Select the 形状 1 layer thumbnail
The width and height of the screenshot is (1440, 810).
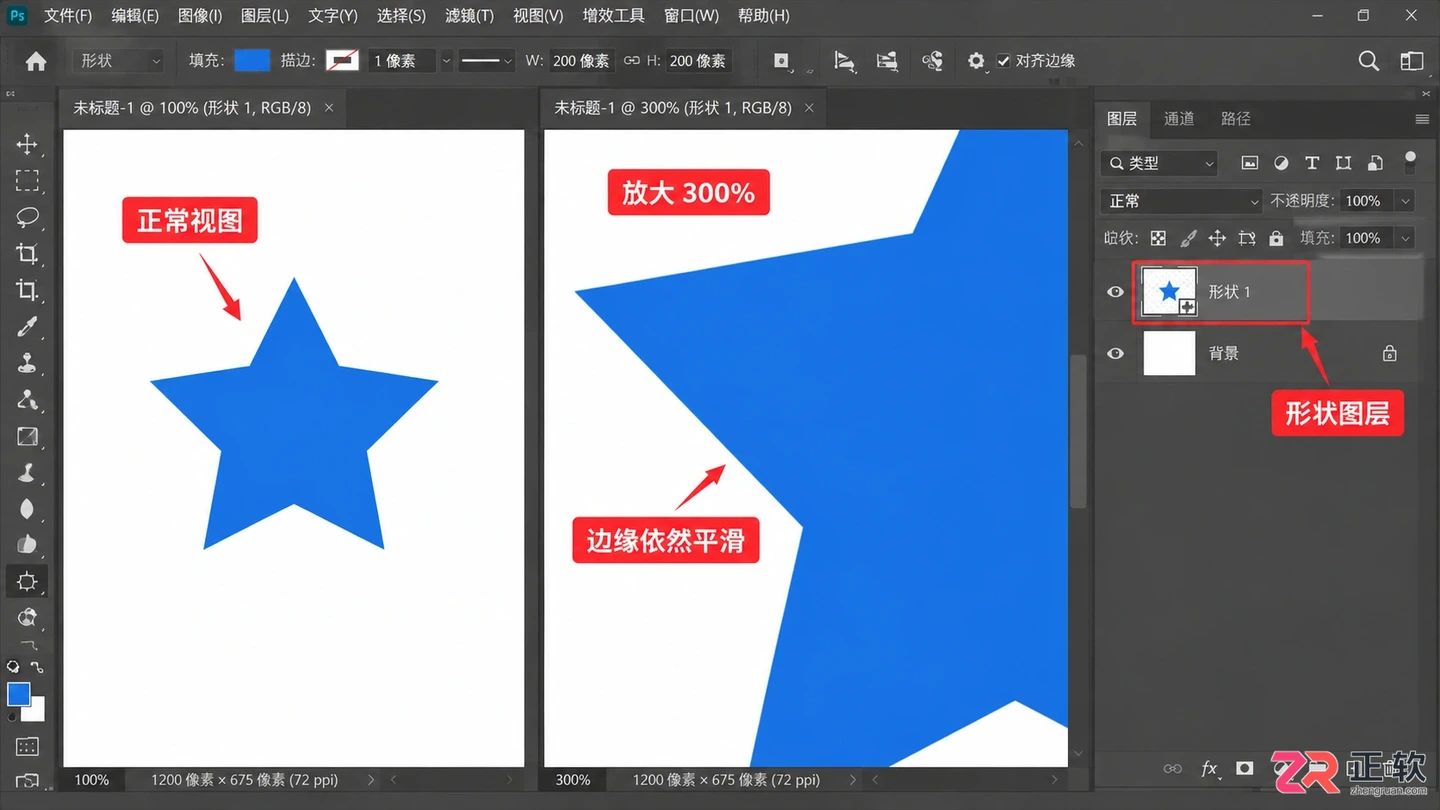coord(1169,292)
